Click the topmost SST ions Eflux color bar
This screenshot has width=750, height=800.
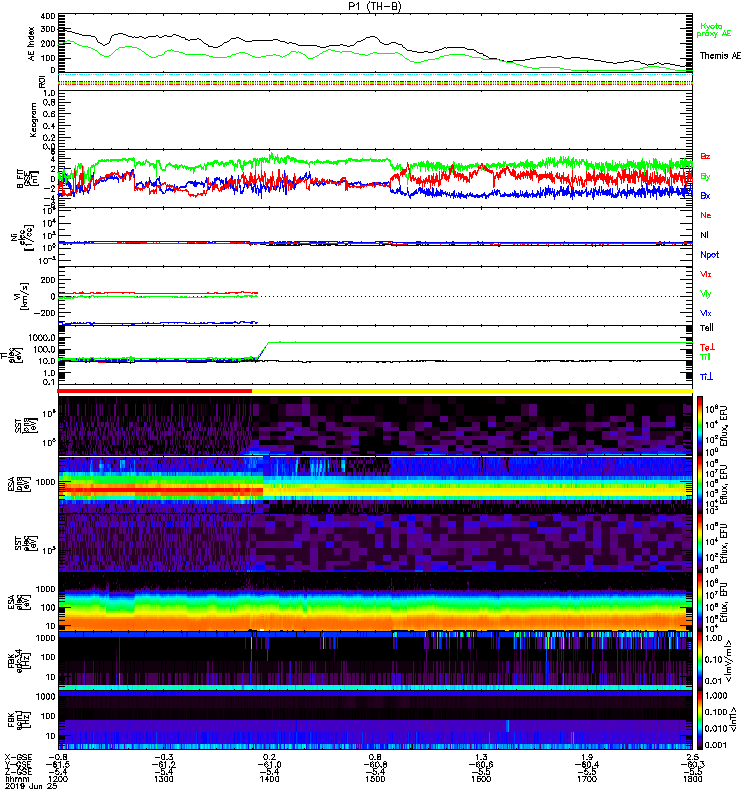click(x=699, y=426)
